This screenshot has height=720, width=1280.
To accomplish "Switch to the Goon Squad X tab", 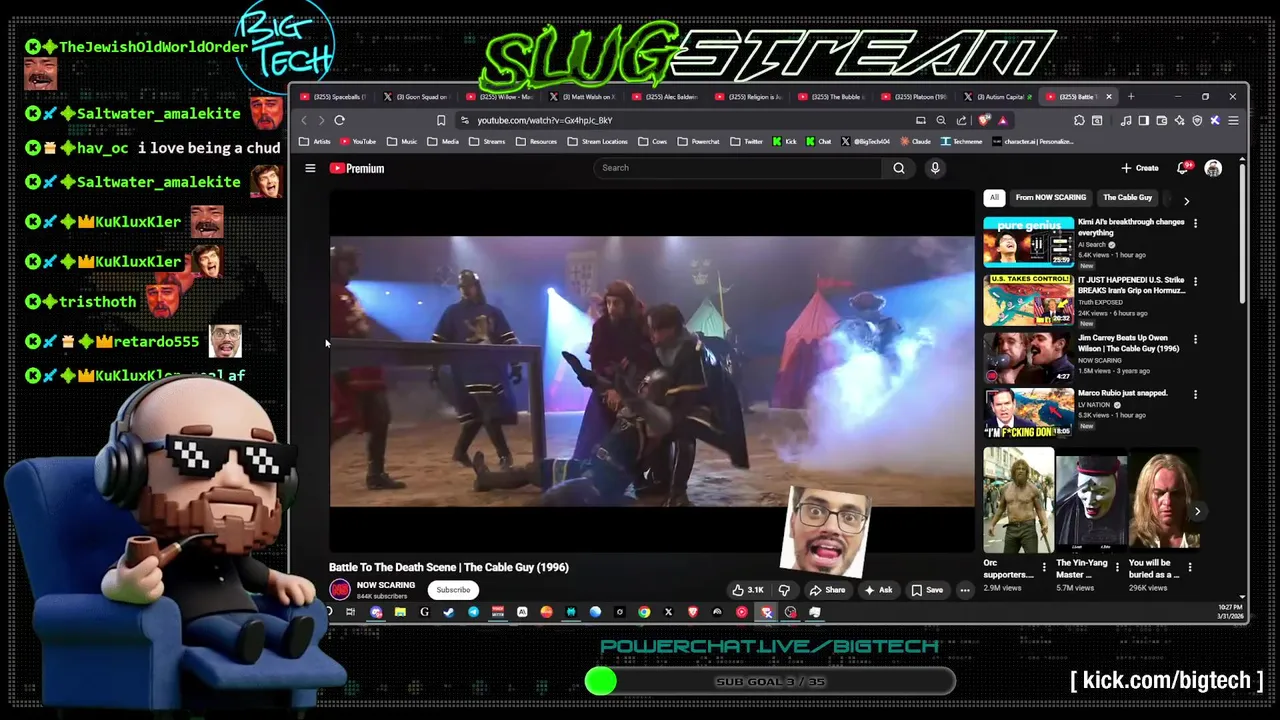I will 419,97.
